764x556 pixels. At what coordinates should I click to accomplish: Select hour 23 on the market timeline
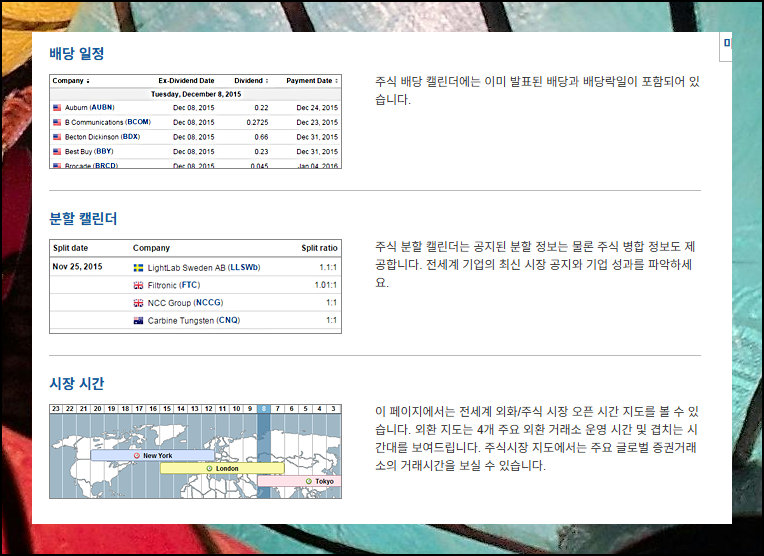[x=56, y=409]
